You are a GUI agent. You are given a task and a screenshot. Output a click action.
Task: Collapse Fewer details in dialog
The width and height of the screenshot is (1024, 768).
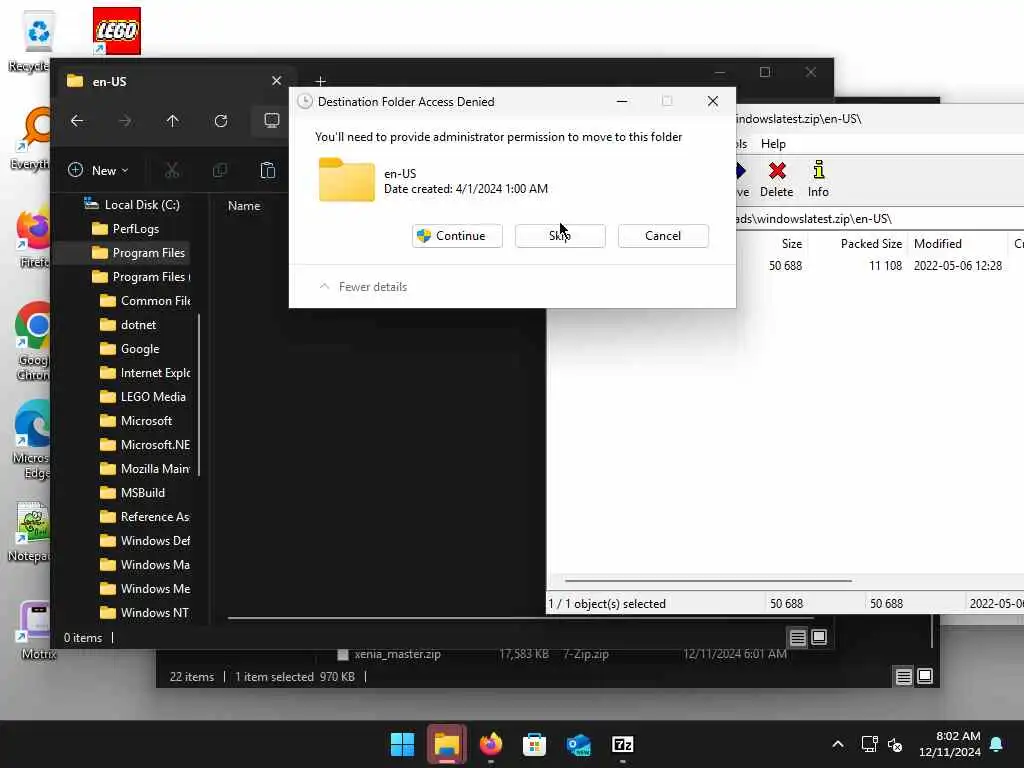click(x=363, y=287)
